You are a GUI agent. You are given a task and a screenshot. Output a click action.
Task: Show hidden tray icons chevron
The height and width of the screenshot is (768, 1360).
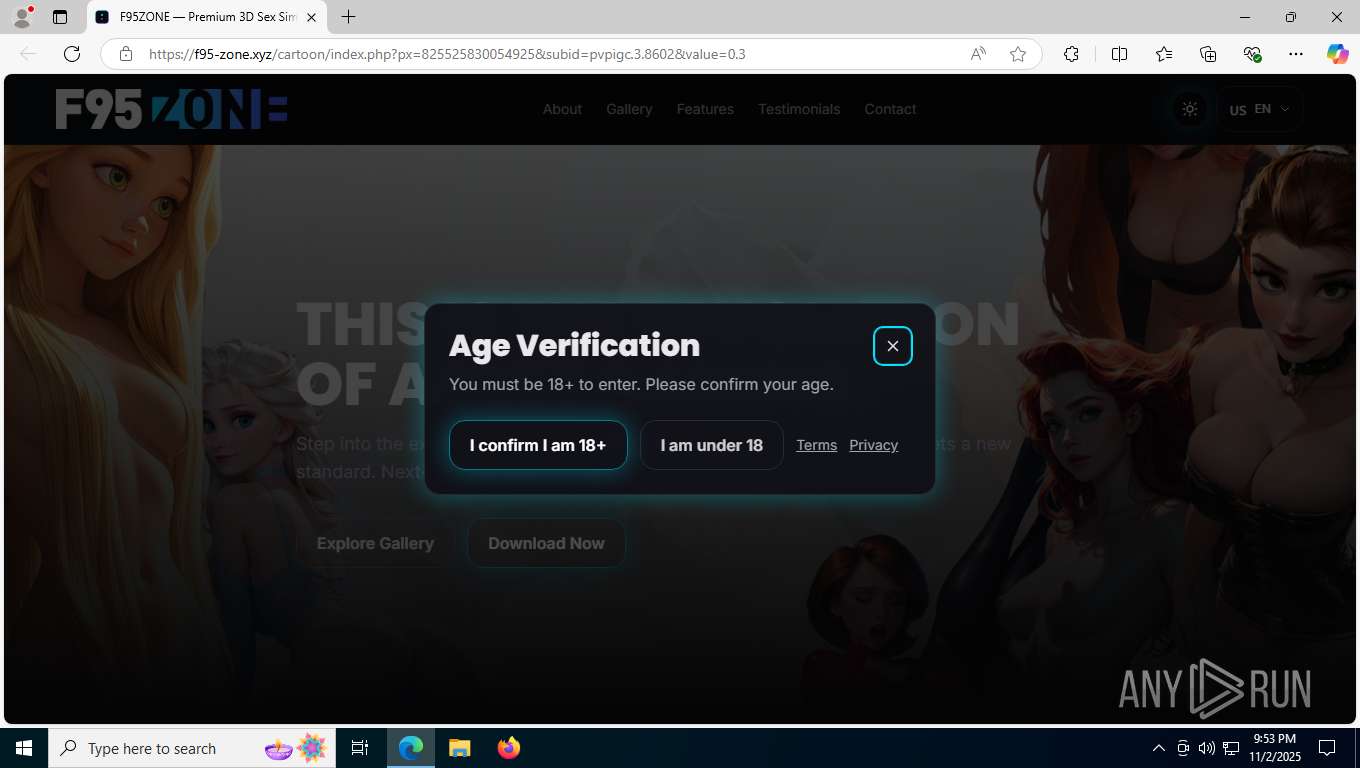click(1159, 748)
